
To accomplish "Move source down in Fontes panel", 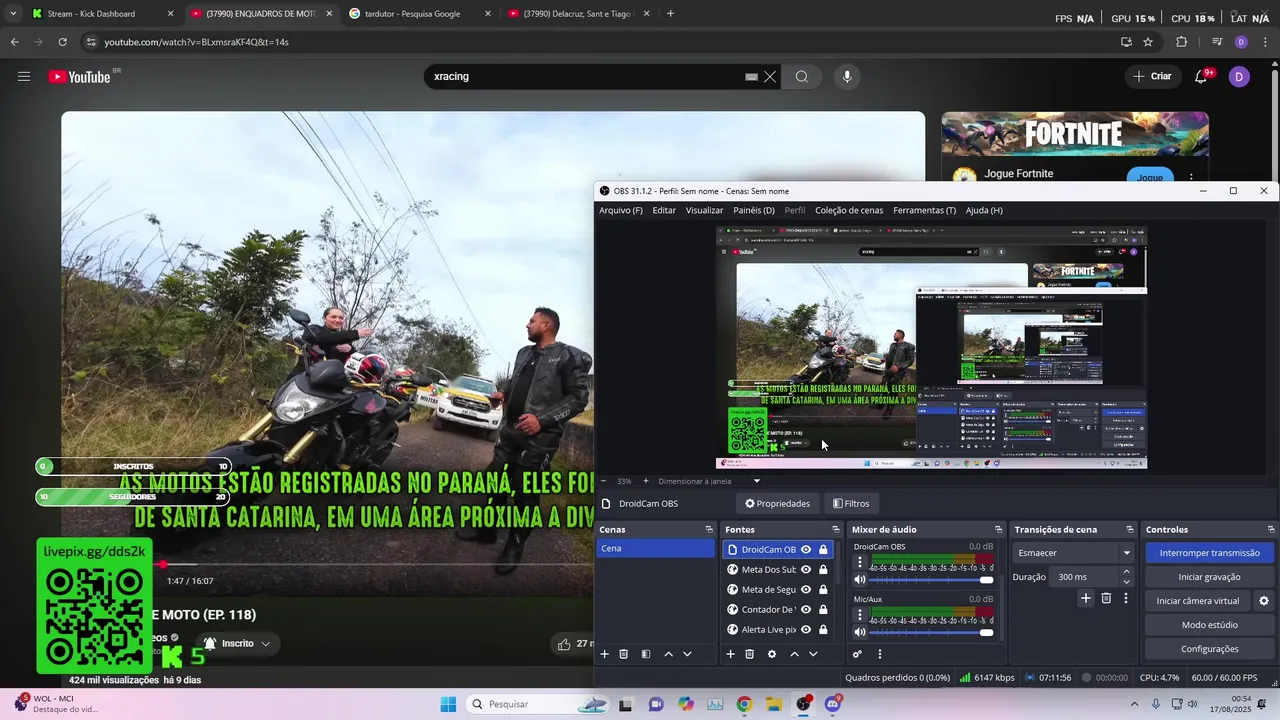I will click(x=813, y=654).
